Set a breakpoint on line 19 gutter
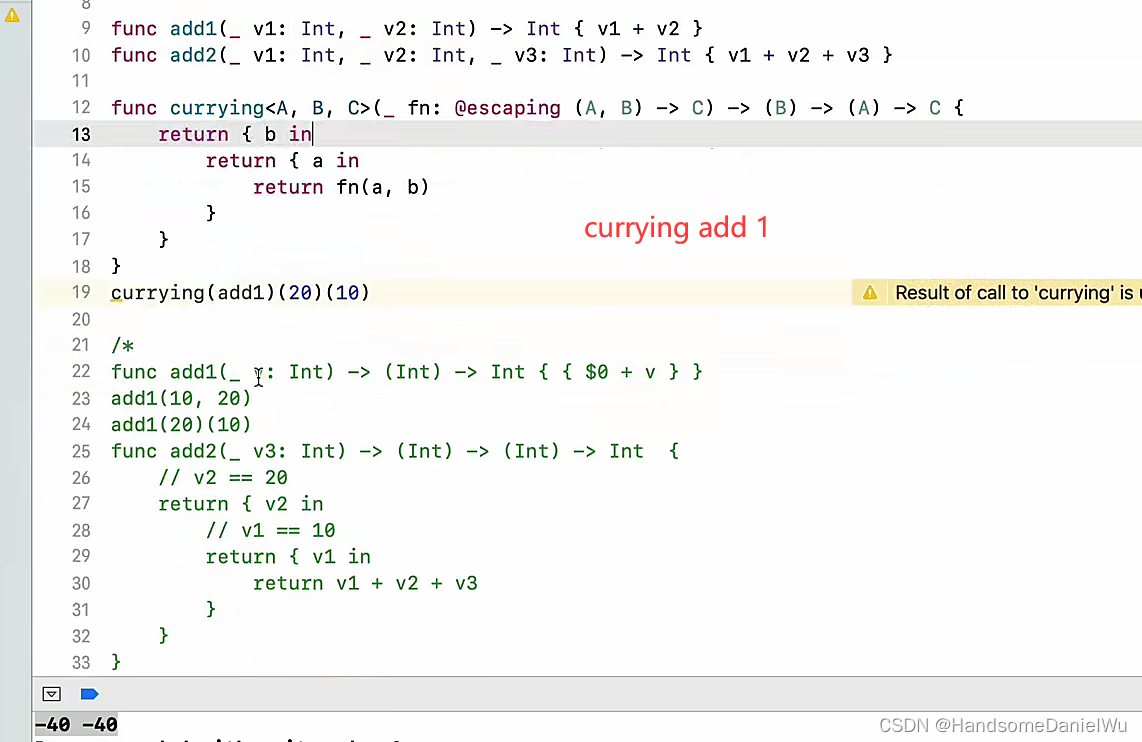Viewport: 1142px width, 742px height. click(81, 292)
